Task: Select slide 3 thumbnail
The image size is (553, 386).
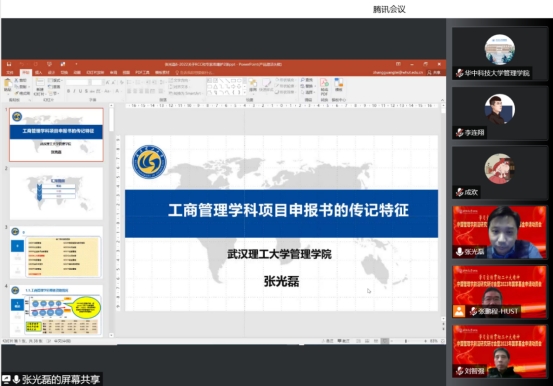Action: coord(56,252)
